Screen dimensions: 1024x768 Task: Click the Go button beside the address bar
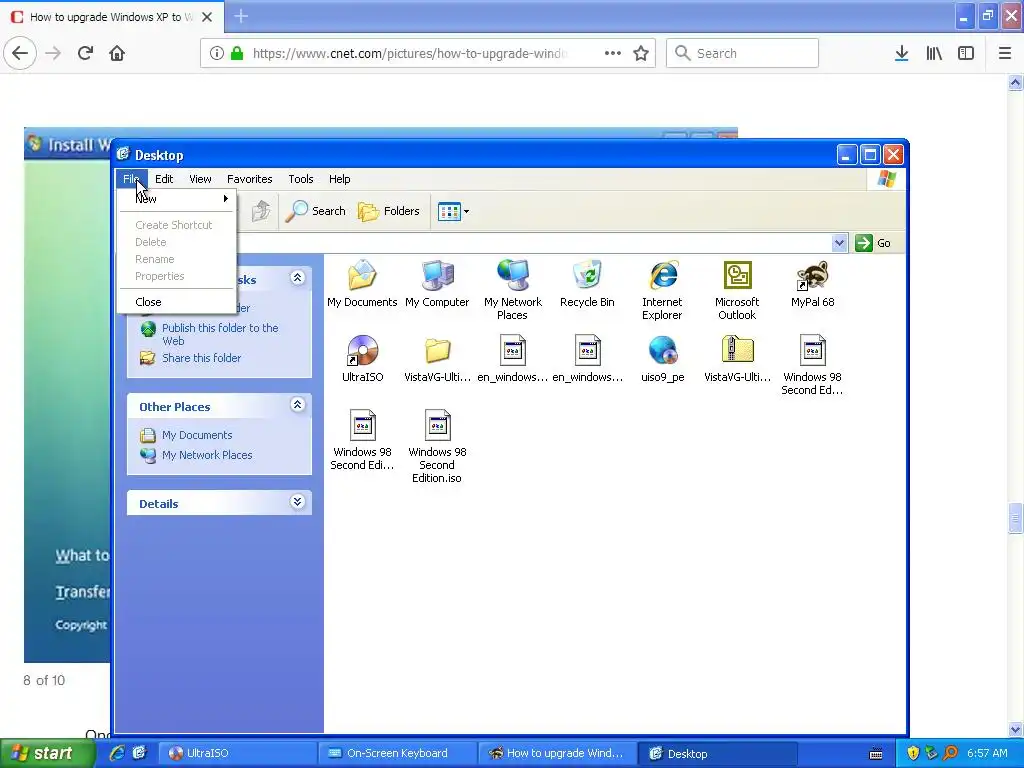pos(872,243)
